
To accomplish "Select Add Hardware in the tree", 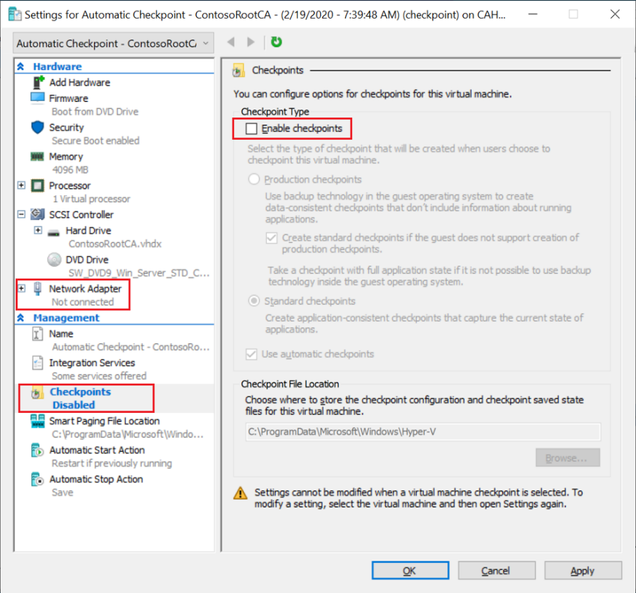I will [80, 82].
